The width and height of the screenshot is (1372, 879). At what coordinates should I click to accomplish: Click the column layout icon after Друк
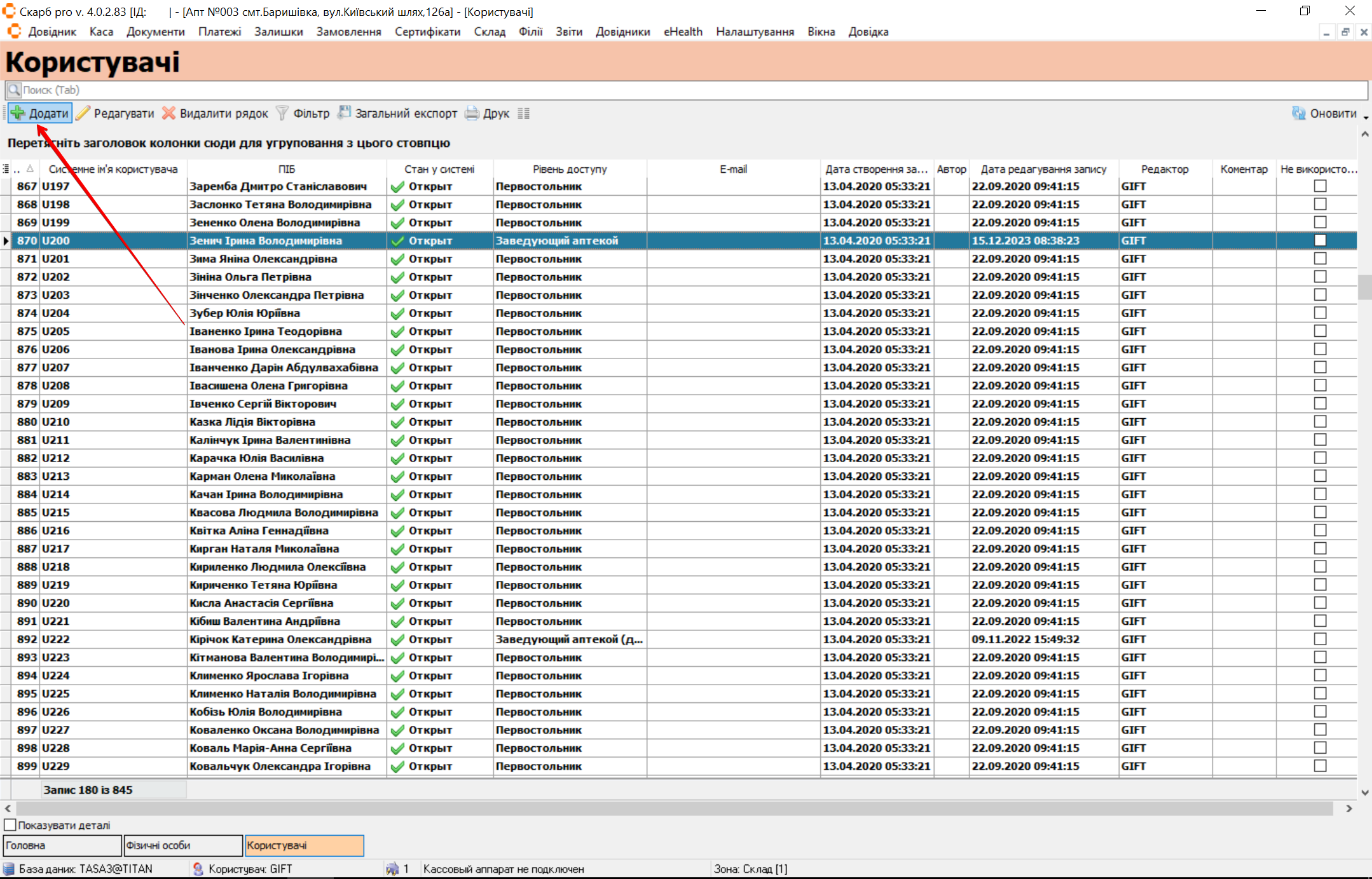pos(523,113)
